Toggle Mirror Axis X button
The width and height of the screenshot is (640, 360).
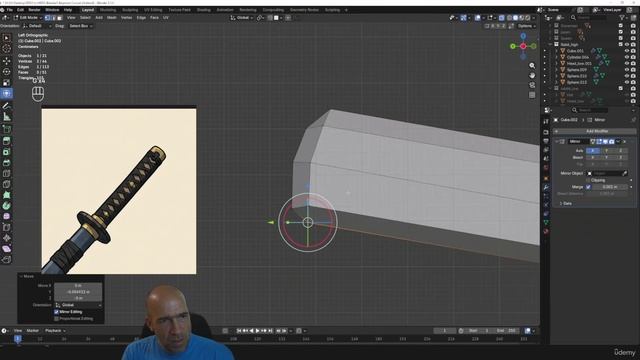[x=593, y=151]
